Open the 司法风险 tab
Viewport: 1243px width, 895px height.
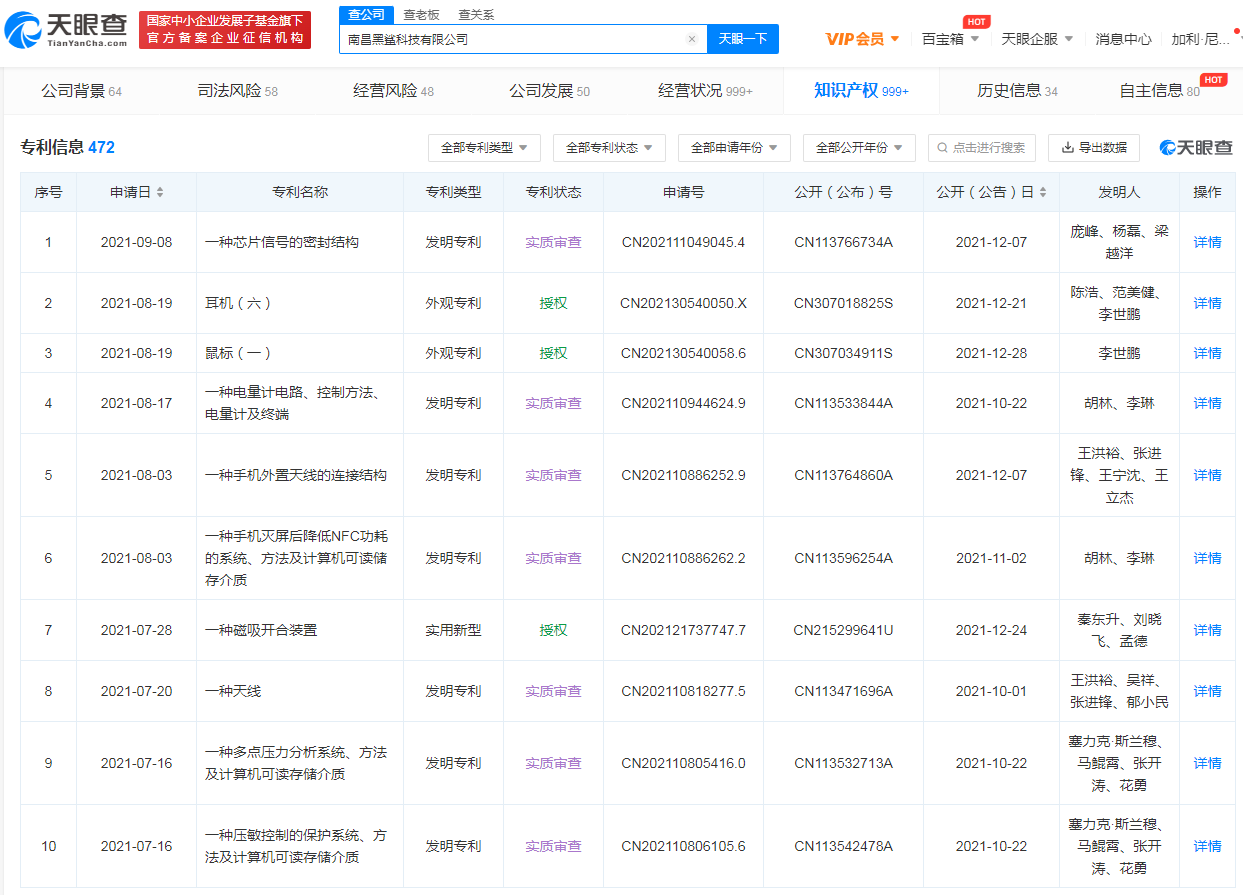coord(237,91)
